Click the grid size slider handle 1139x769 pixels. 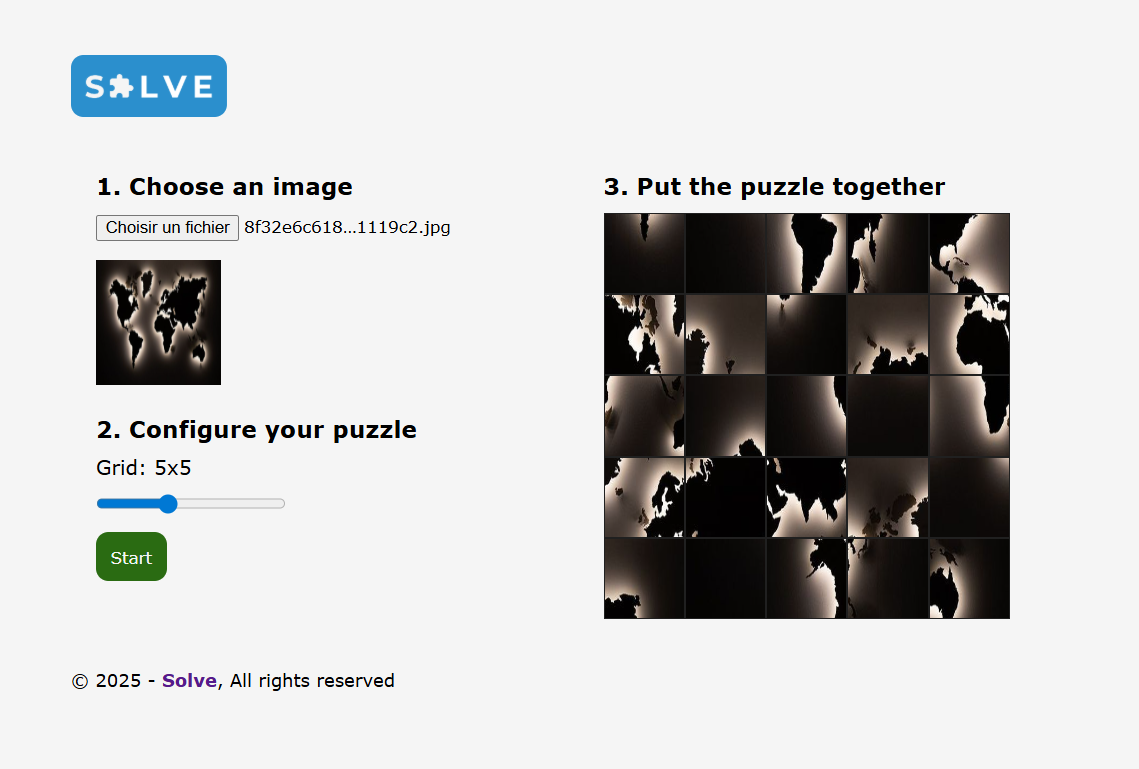tap(168, 503)
